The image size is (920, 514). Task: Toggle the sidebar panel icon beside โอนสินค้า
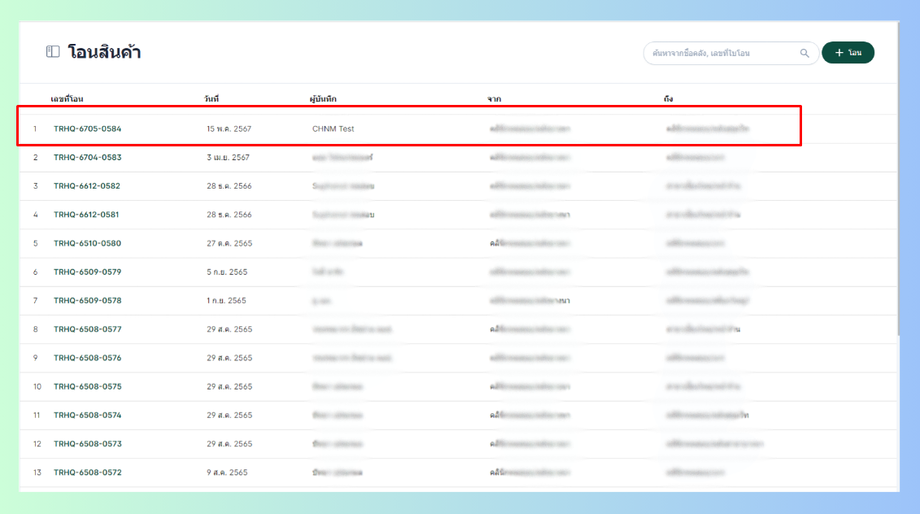coord(53,52)
